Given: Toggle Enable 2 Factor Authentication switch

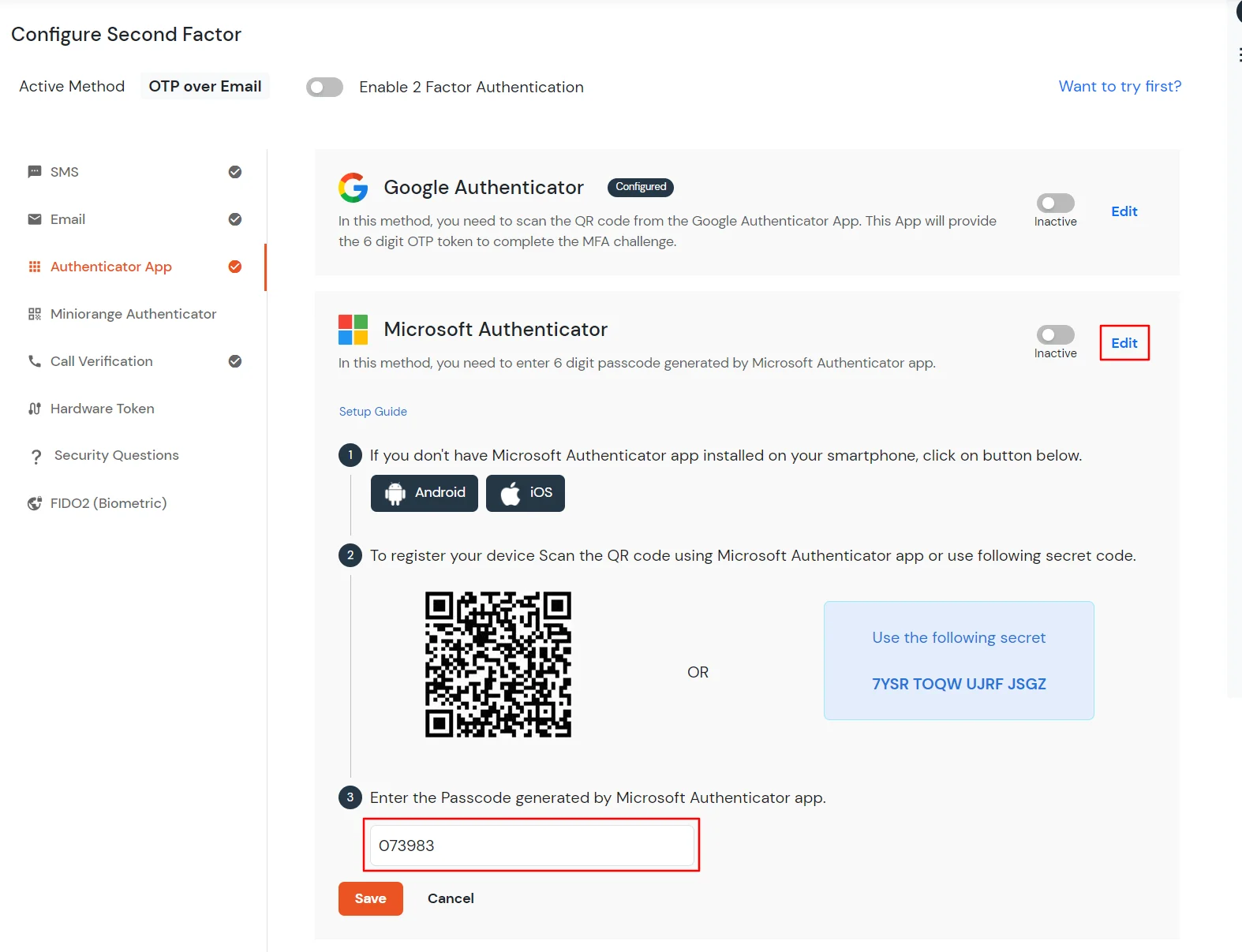Looking at the screenshot, I should pyautogui.click(x=325, y=87).
